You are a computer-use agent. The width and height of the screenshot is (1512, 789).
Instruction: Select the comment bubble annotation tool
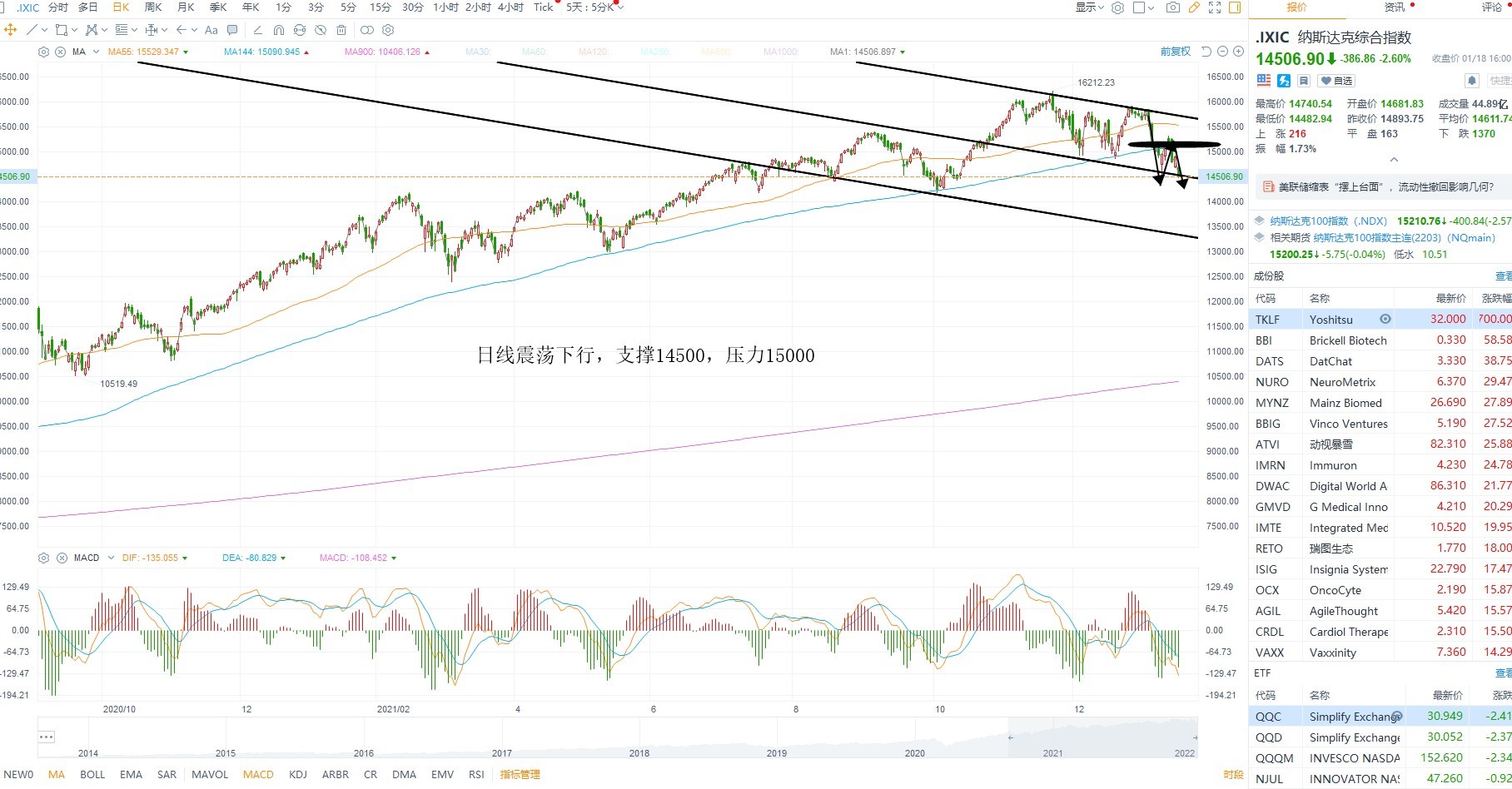point(232,30)
